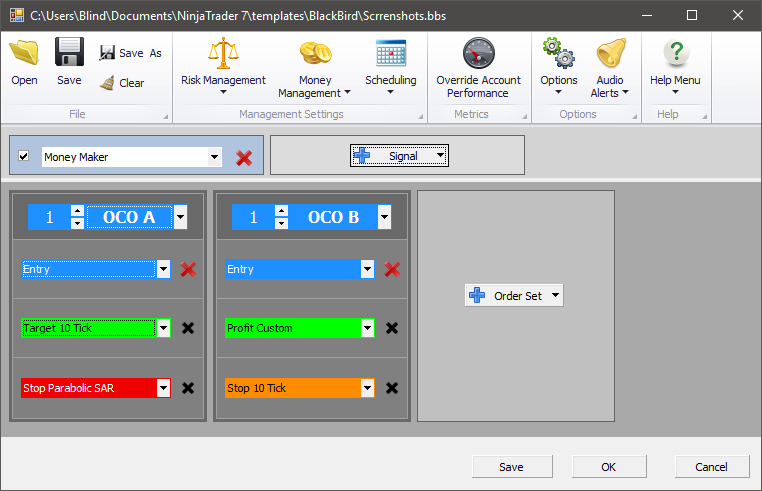The image size is (762, 491).
Task: Click the Save button at bottom
Action: (x=512, y=467)
